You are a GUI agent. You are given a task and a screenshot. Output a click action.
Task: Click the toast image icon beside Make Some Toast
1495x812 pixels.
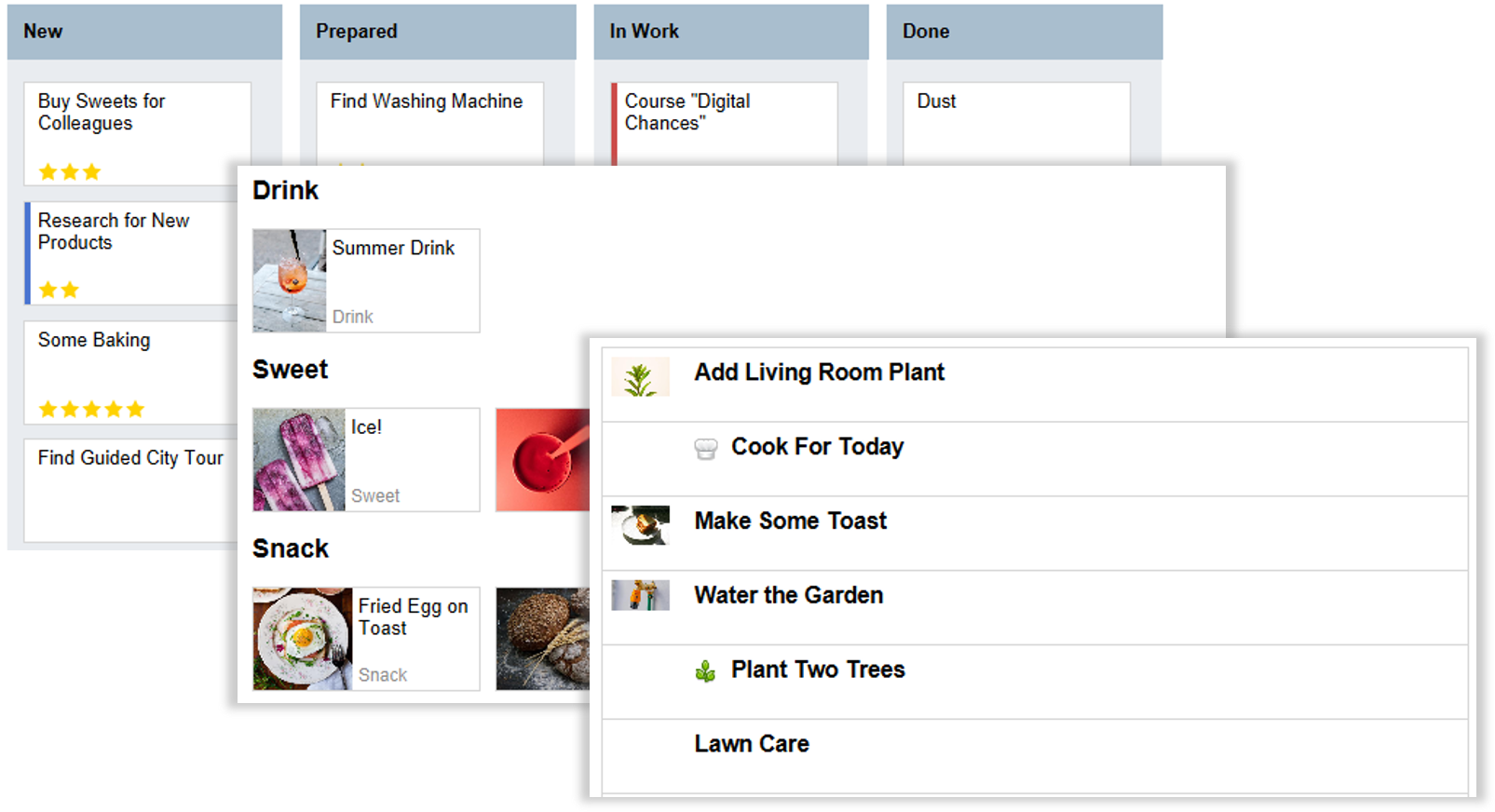[640, 525]
